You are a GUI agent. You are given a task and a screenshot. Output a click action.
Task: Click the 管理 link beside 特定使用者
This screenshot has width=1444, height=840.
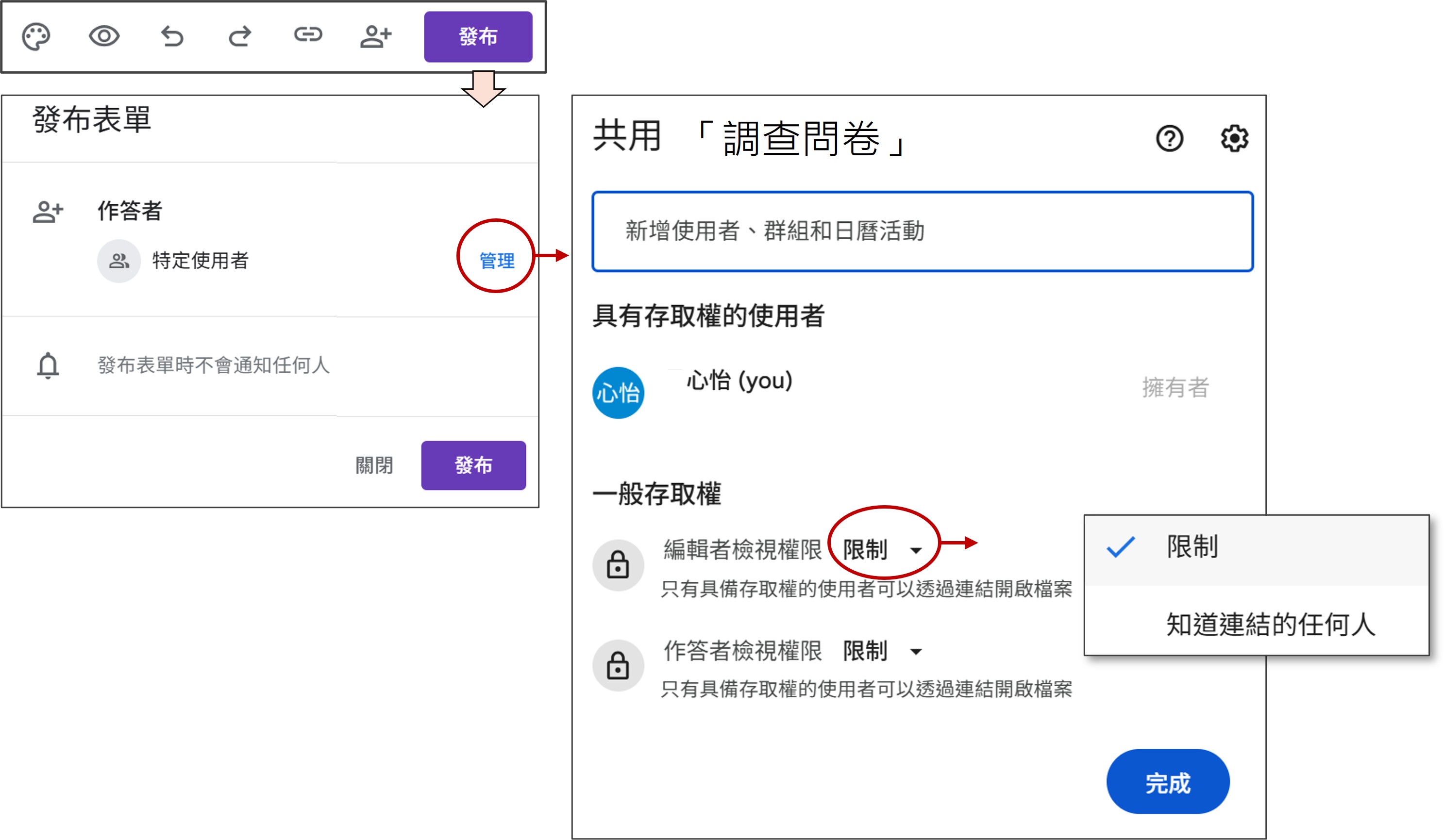click(x=496, y=261)
